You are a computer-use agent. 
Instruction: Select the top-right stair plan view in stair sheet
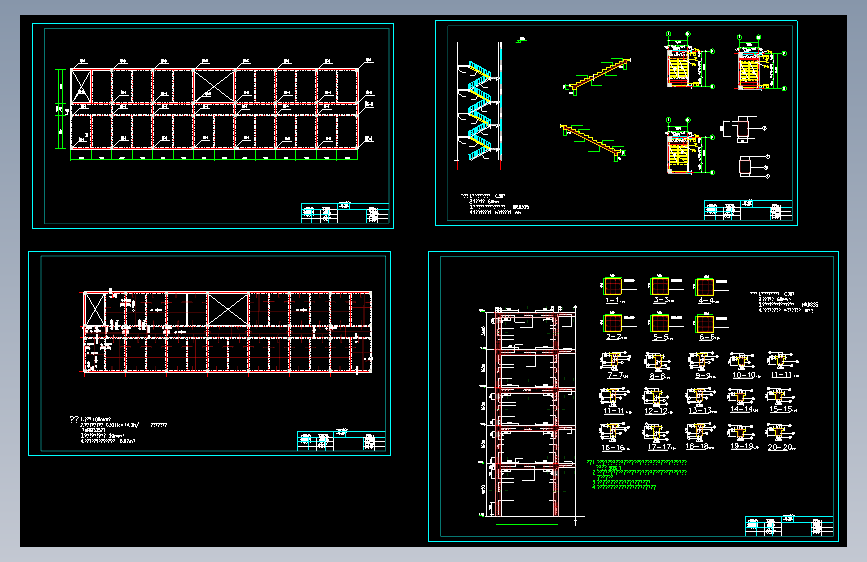[x=761, y=63]
